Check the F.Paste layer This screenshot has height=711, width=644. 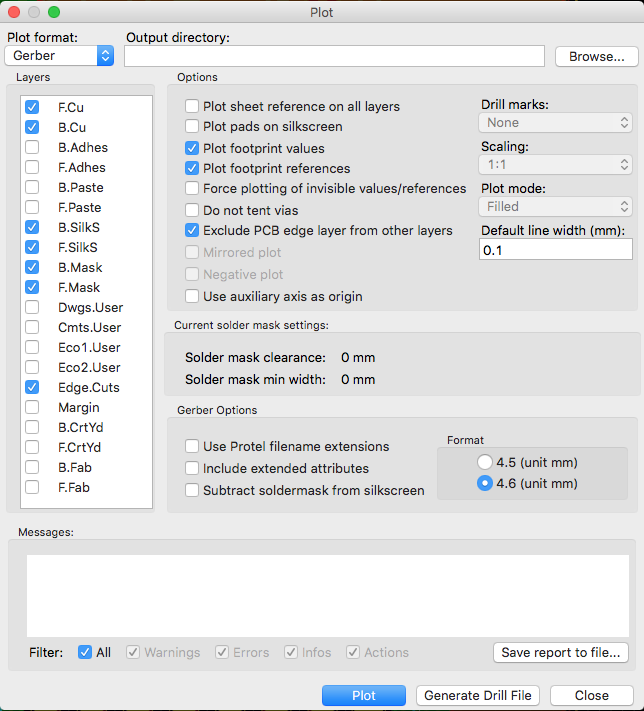(32, 207)
